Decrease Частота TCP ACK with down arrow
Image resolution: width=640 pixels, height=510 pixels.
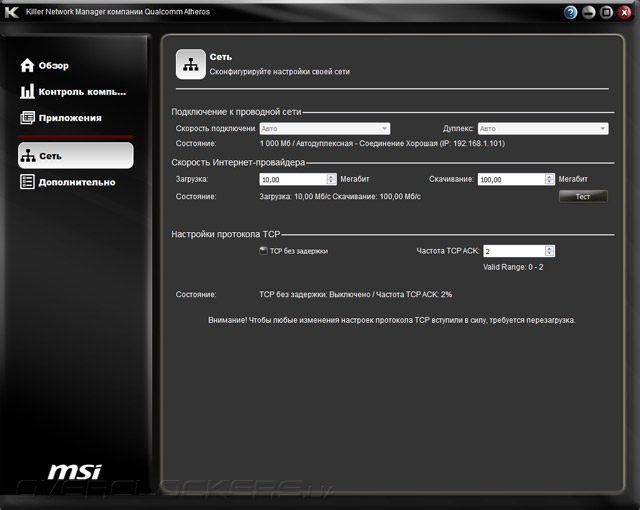click(x=549, y=253)
